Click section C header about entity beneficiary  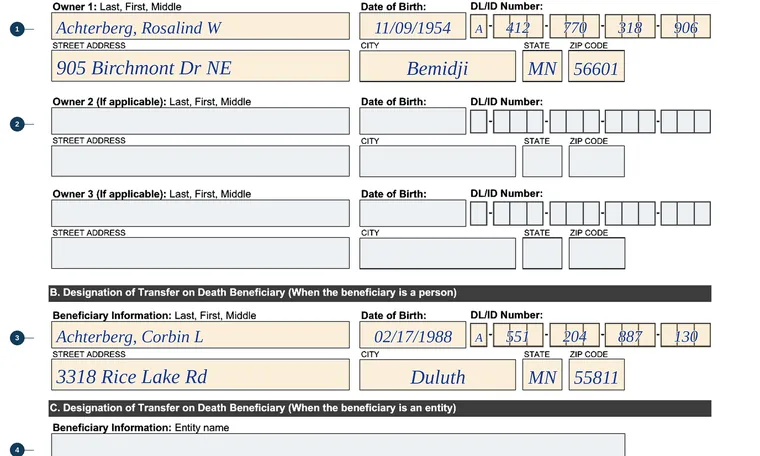[380, 409]
